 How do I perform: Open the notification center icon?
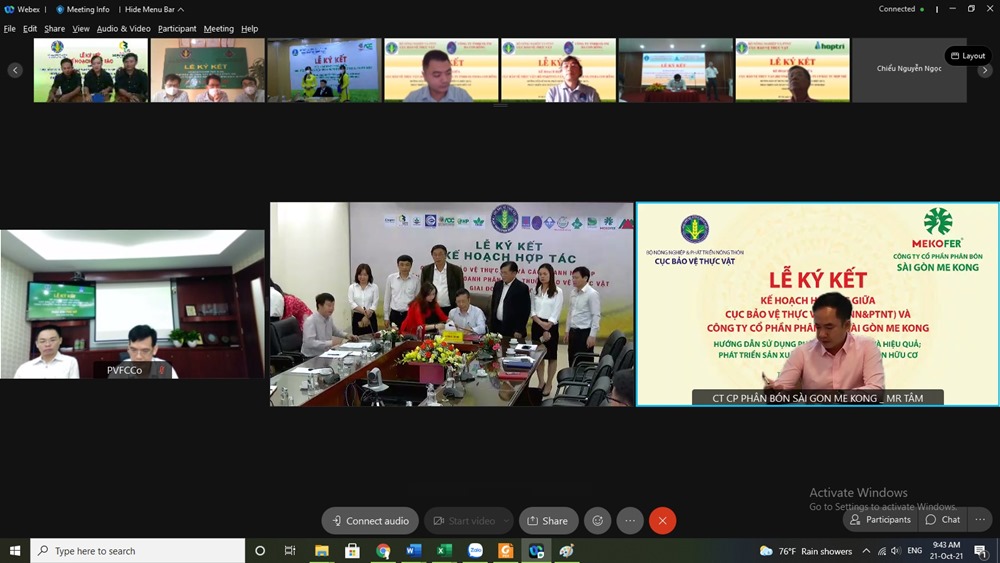coord(982,551)
